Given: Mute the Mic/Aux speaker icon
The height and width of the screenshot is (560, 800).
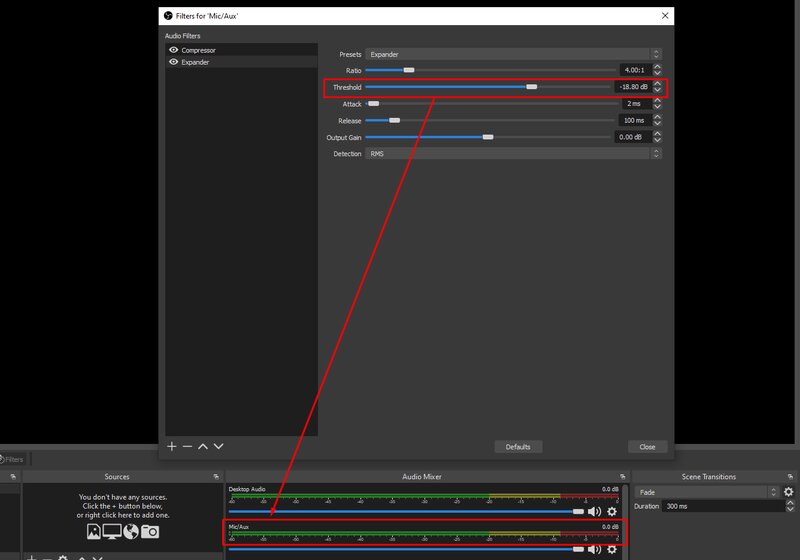Looking at the screenshot, I should point(594,549).
